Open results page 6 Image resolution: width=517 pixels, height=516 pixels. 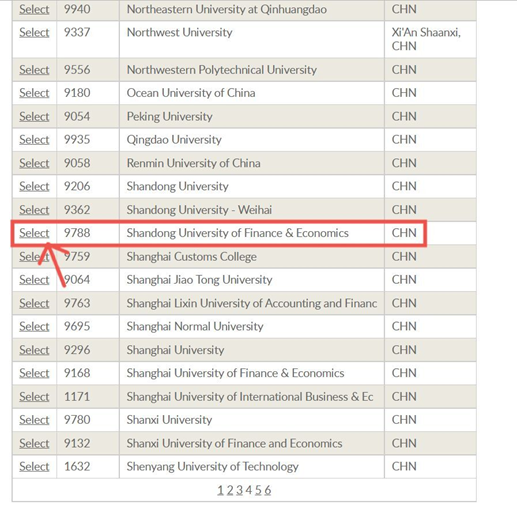coord(268,490)
